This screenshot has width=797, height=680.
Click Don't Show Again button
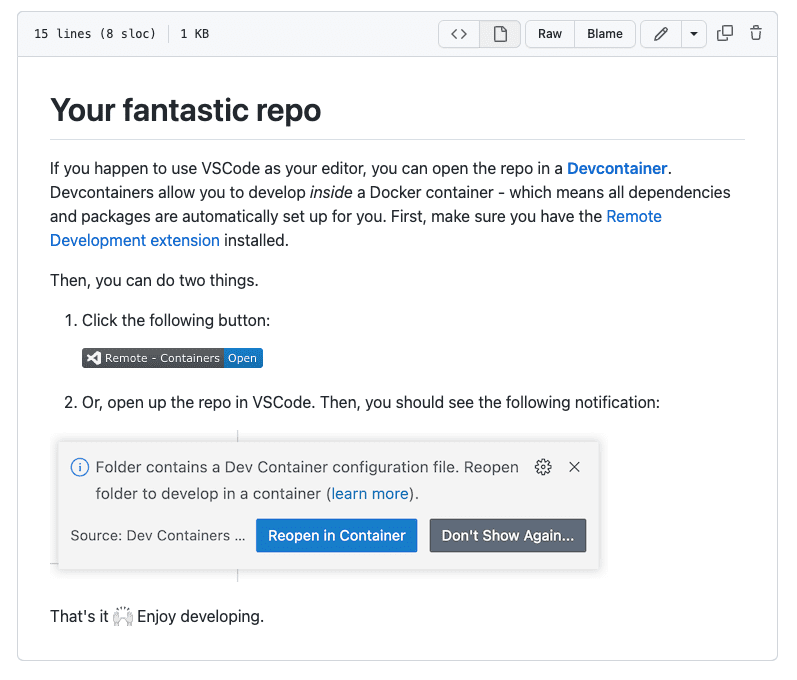tap(508, 535)
